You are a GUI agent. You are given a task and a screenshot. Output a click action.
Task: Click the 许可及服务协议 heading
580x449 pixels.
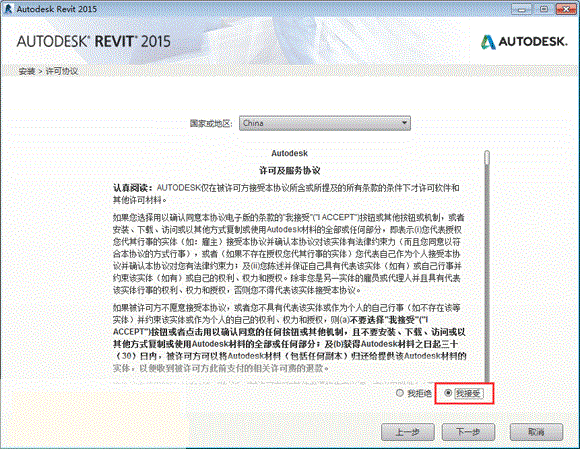point(290,171)
